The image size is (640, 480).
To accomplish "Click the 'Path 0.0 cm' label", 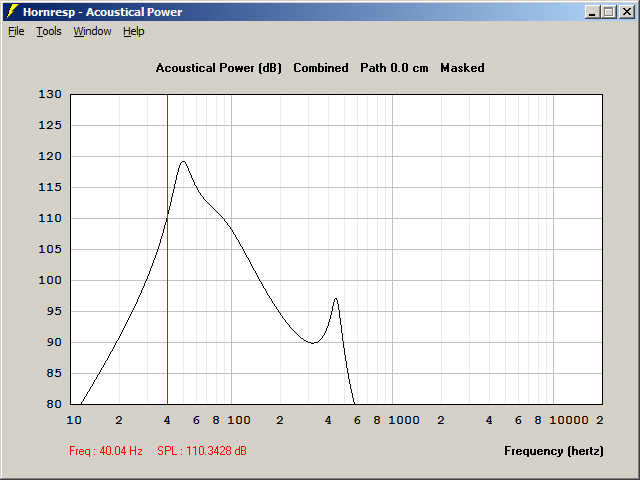I will [x=394, y=68].
